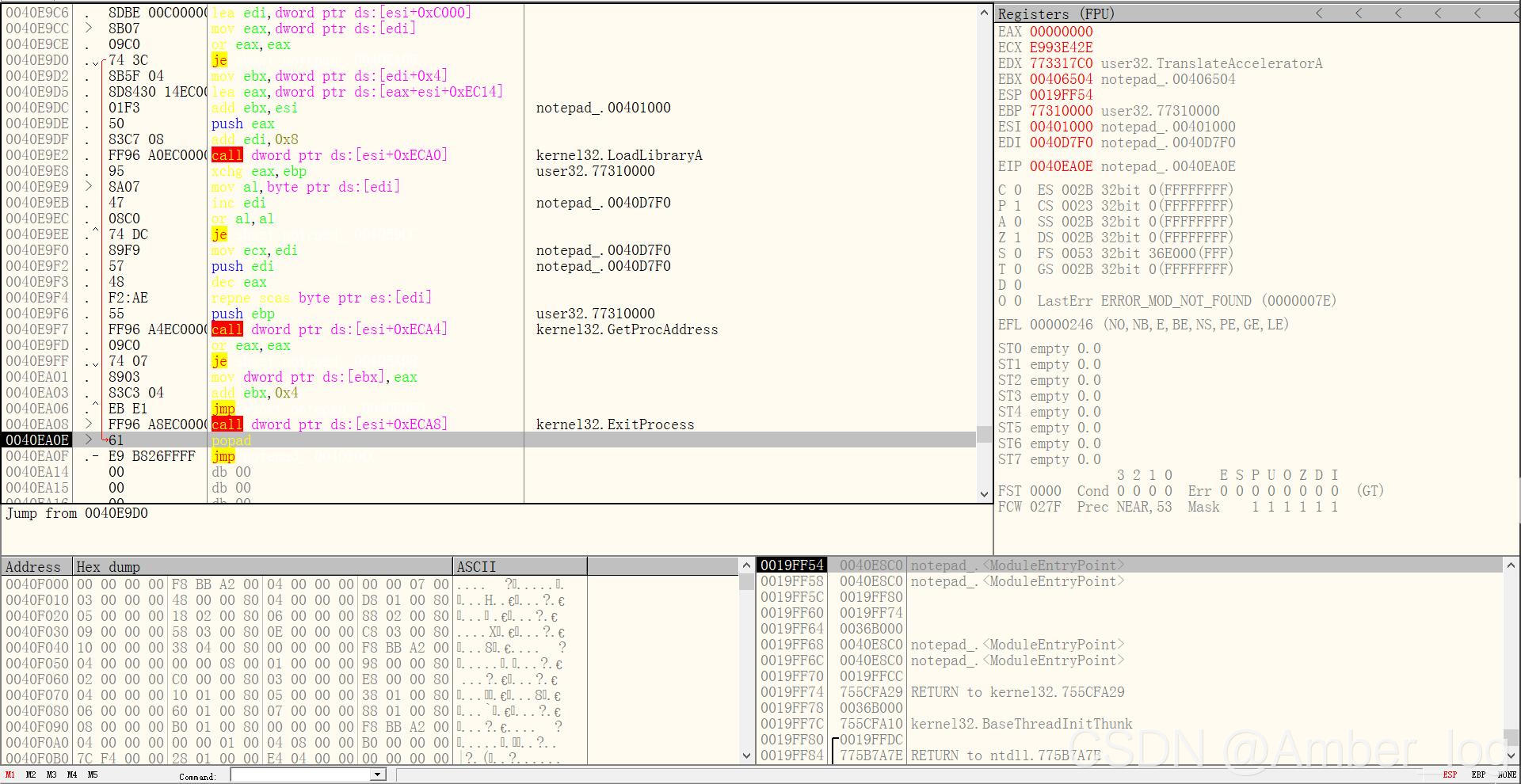Click stack pane scrollbar up arrow

[x=1511, y=565]
